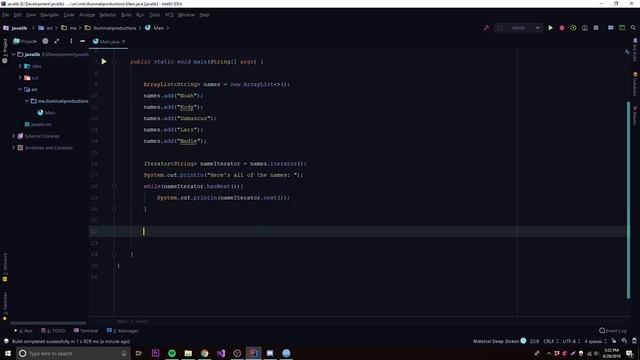Viewport: 640px width, 360px height.
Task: Open the CRLF line separator selector
Action: click(x=551, y=341)
